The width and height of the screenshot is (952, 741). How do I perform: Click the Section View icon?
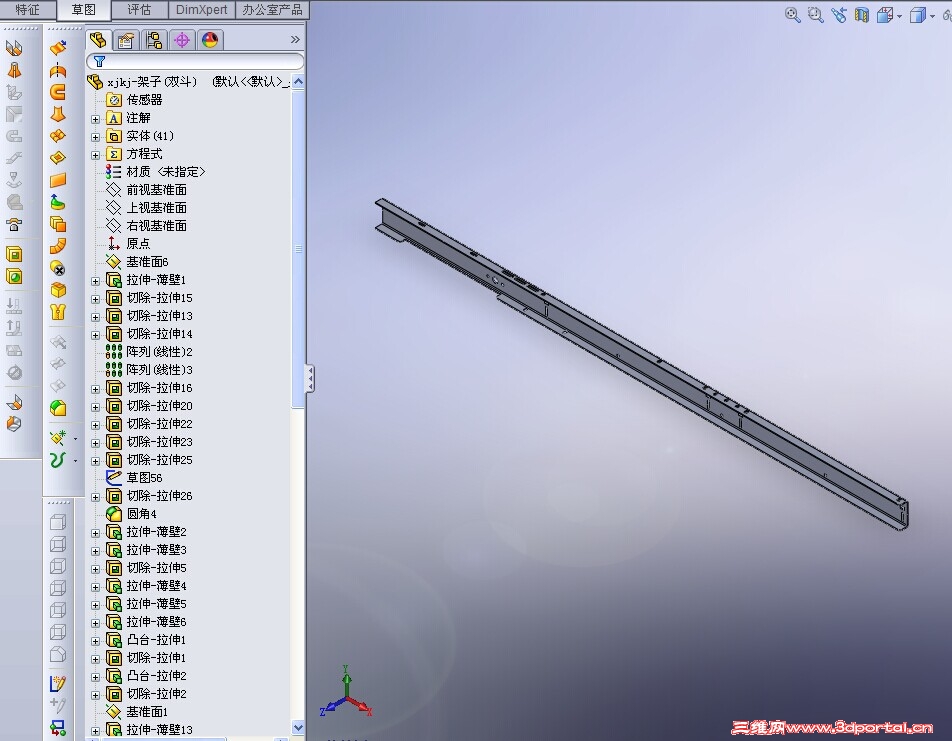[862, 15]
